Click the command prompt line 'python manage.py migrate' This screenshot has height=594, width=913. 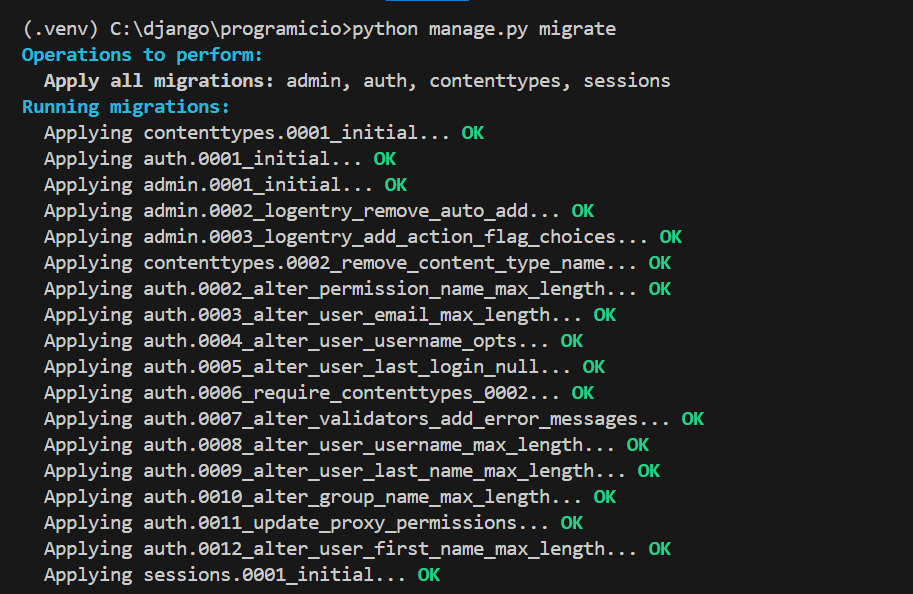(319, 29)
